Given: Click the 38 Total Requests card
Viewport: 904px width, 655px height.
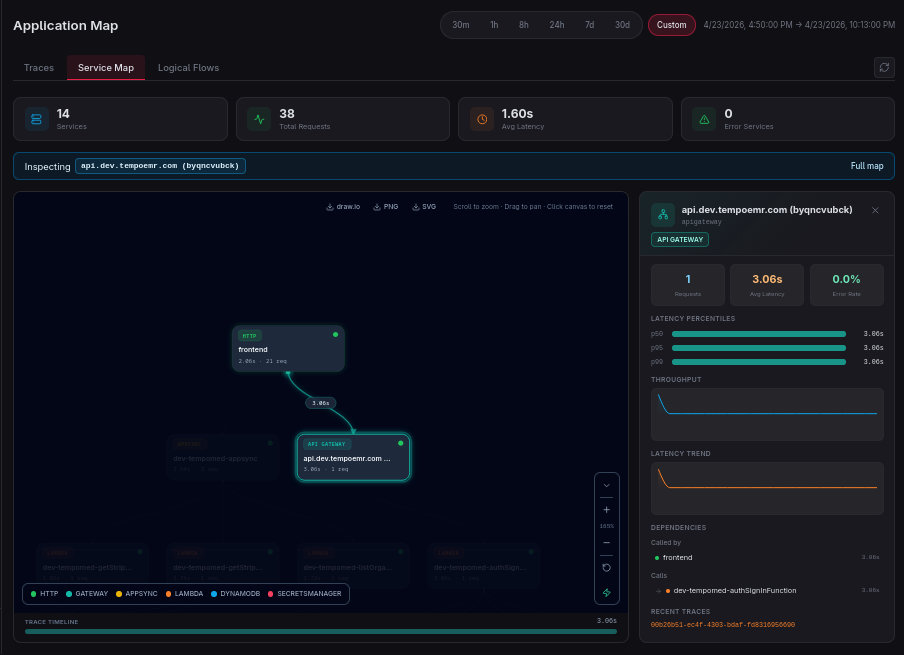Looking at the screenshot, I should (343, 119).
